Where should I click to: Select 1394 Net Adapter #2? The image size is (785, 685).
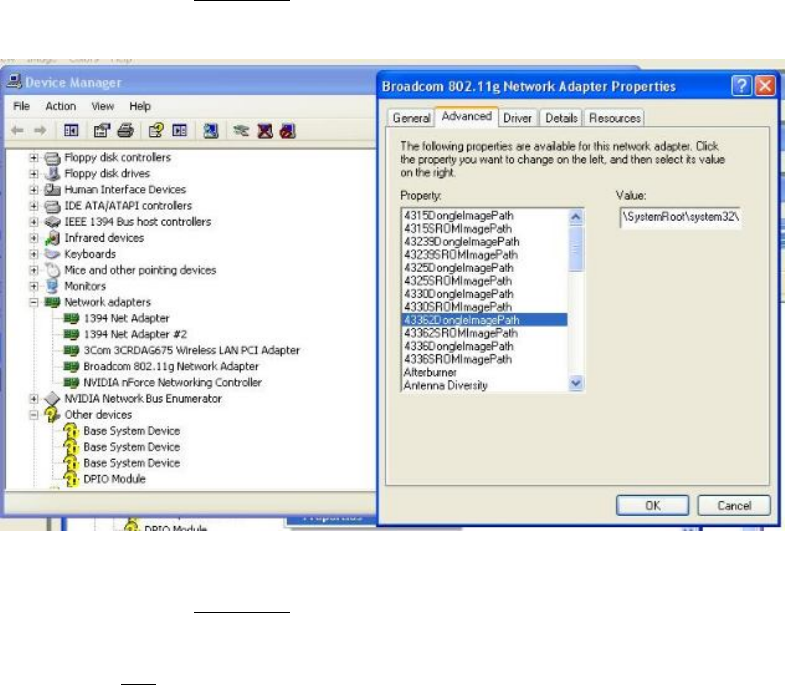[x=135, y=334]
